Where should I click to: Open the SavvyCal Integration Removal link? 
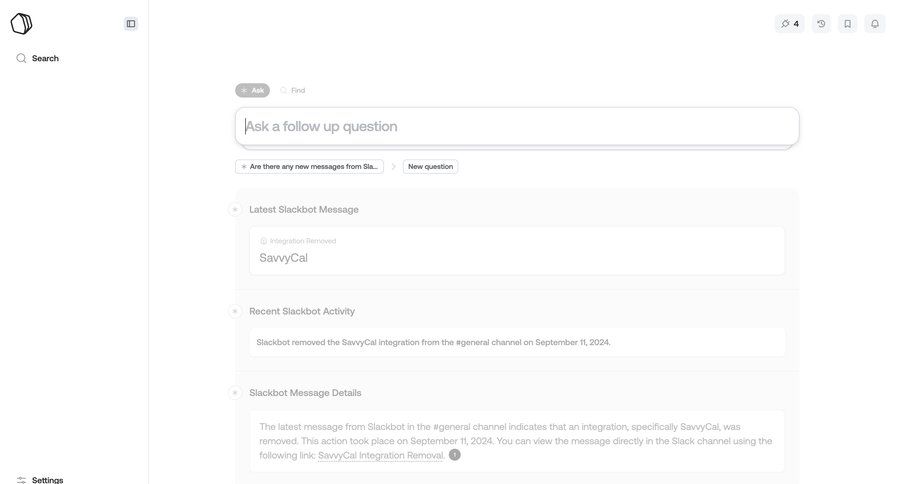click(381, 455)
